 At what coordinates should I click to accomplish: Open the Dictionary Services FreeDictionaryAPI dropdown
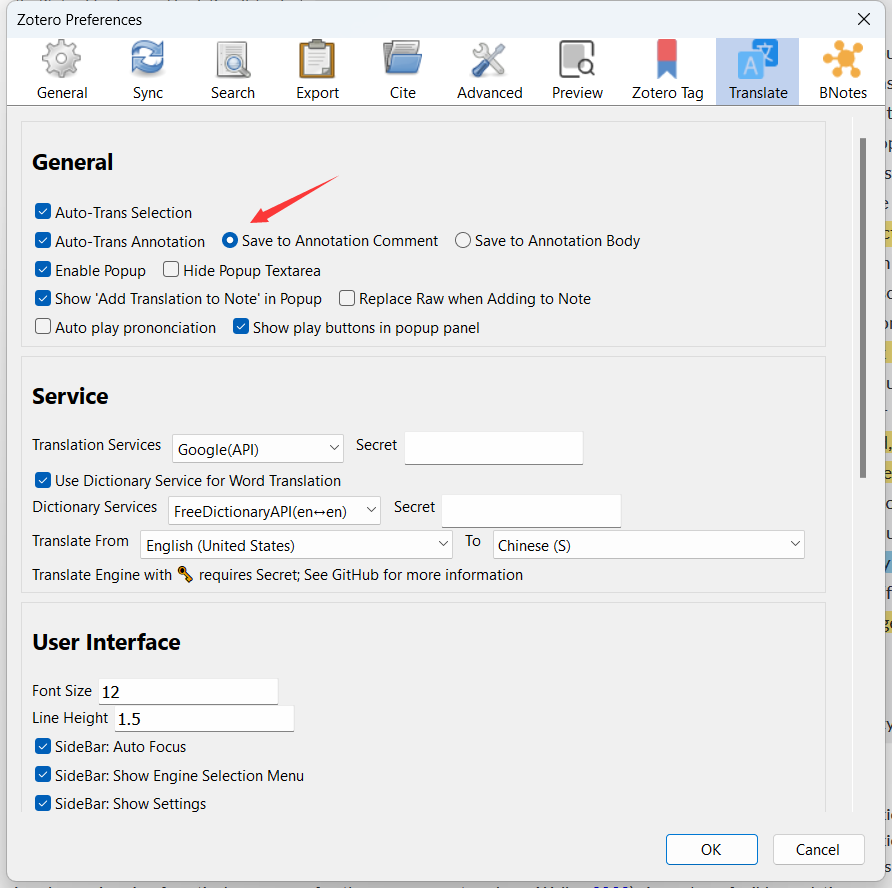click(274, 511)
